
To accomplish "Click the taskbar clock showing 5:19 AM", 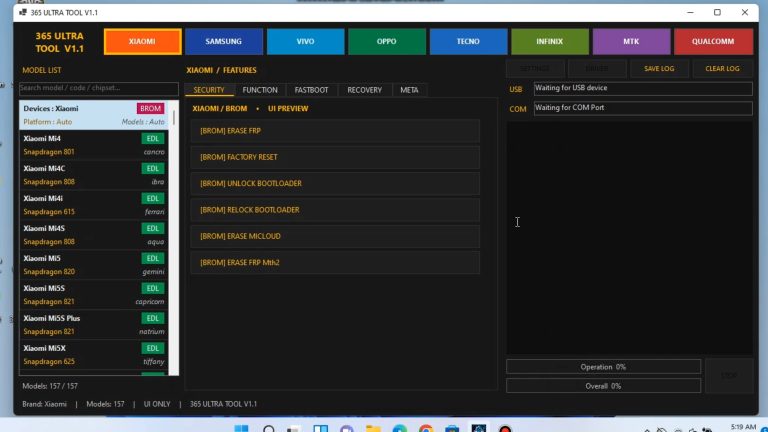I will (743, 428).
